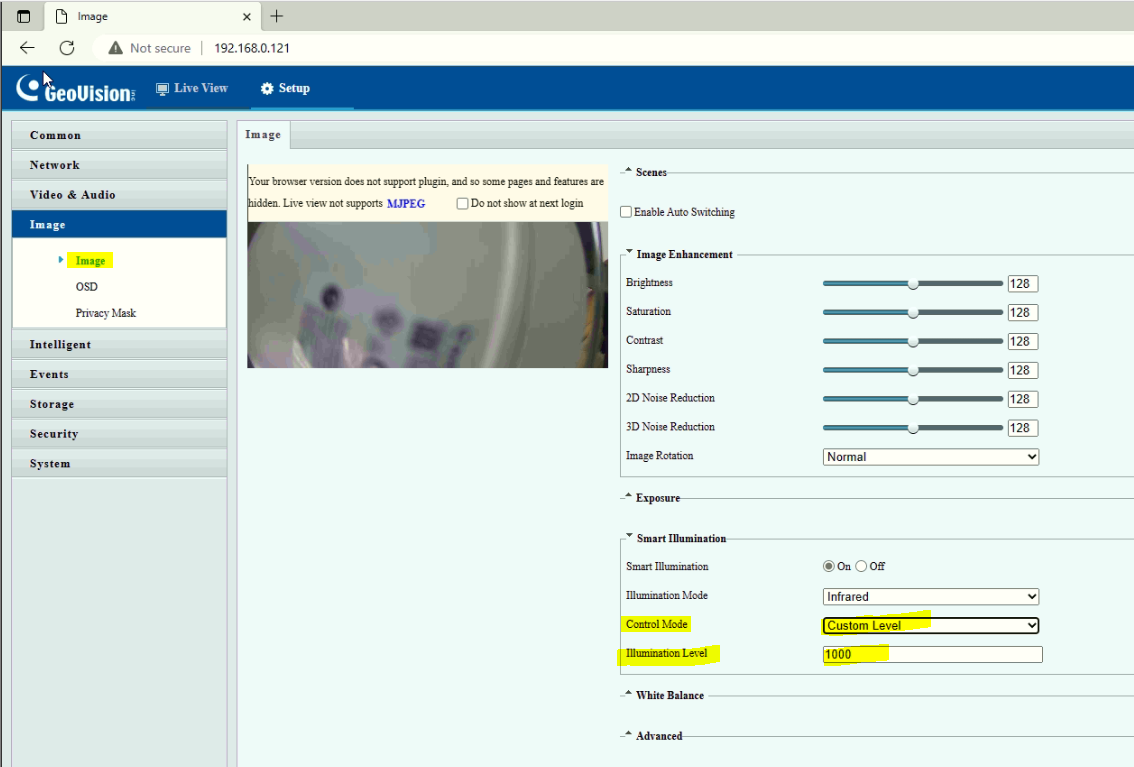Open the Privacy Mask submenu item

tap(106, 313)
